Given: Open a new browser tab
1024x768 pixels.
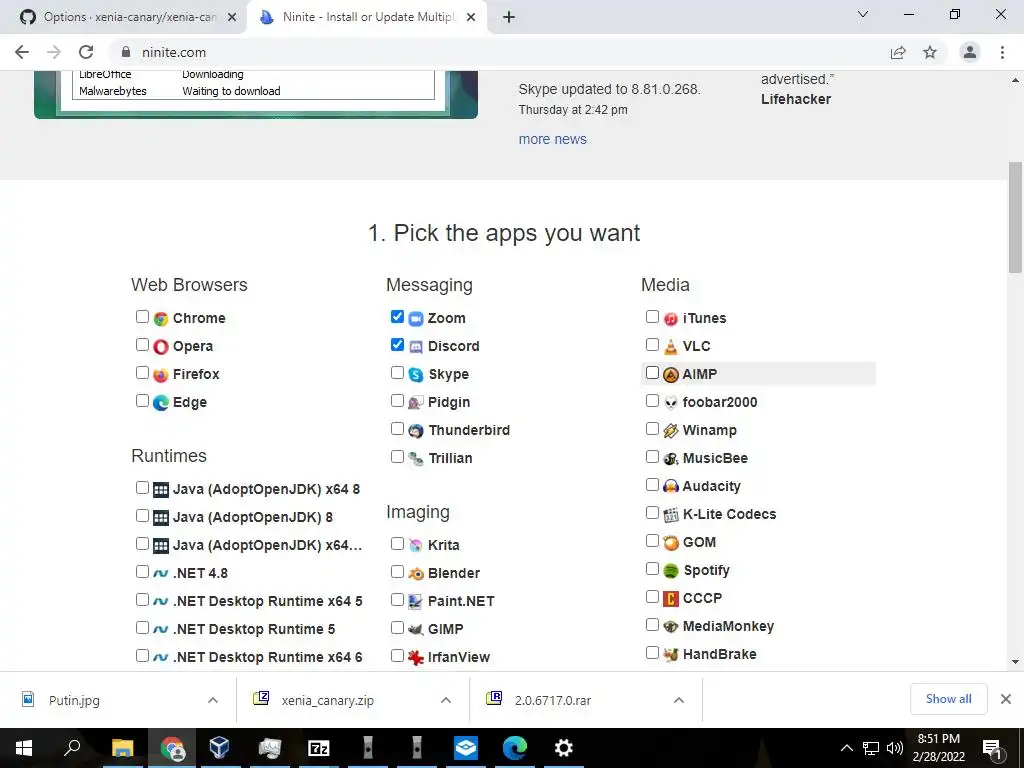Looking at the screenshot, I should tap(509, 18).
